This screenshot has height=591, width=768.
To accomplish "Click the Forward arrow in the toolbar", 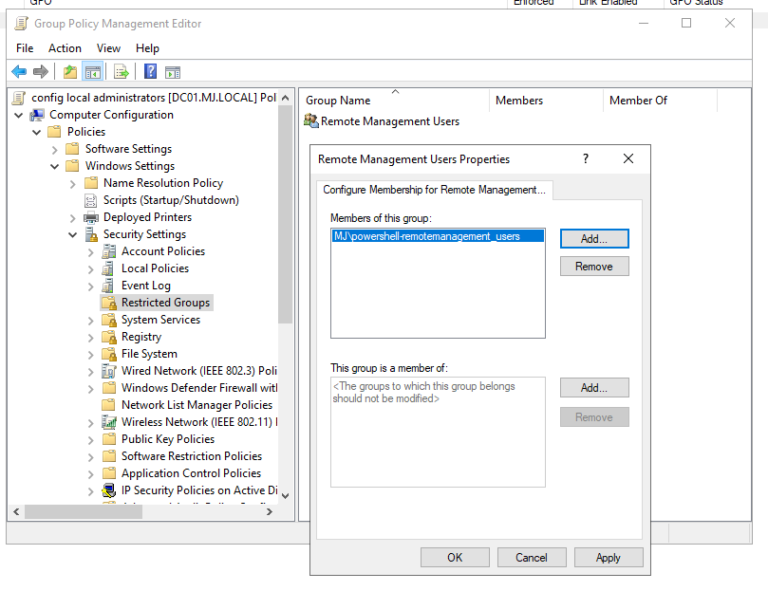I will [x=40, y=72].
